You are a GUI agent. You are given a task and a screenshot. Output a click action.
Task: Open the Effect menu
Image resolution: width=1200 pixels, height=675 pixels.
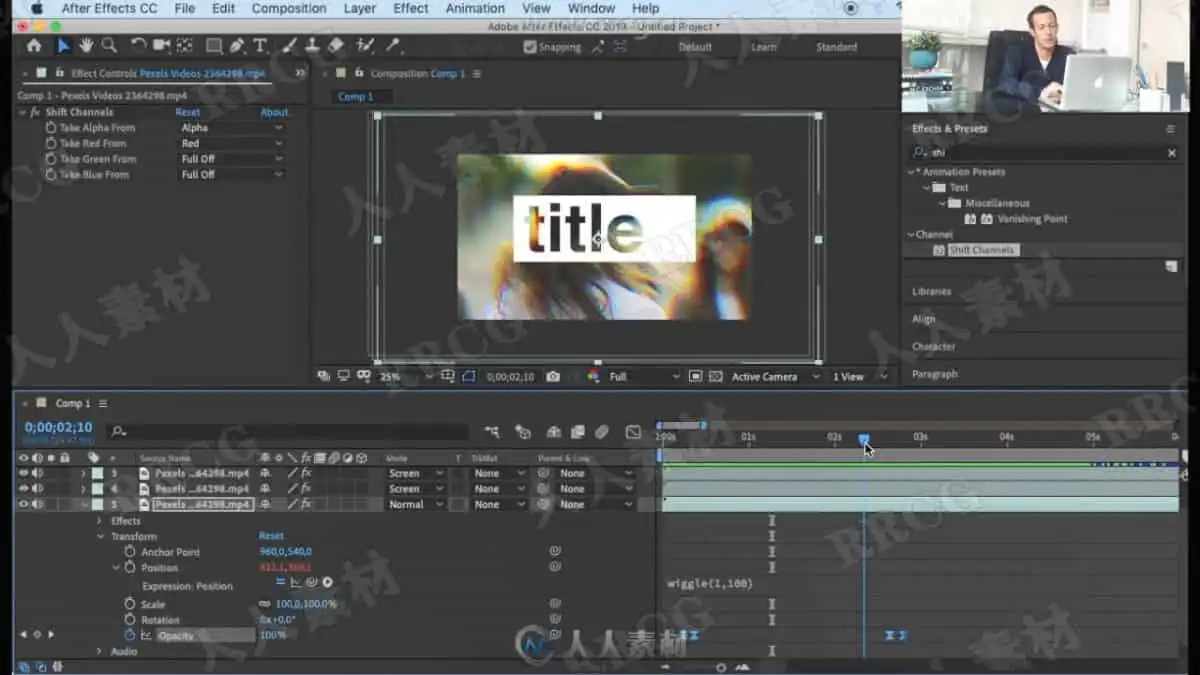[411, 8]
